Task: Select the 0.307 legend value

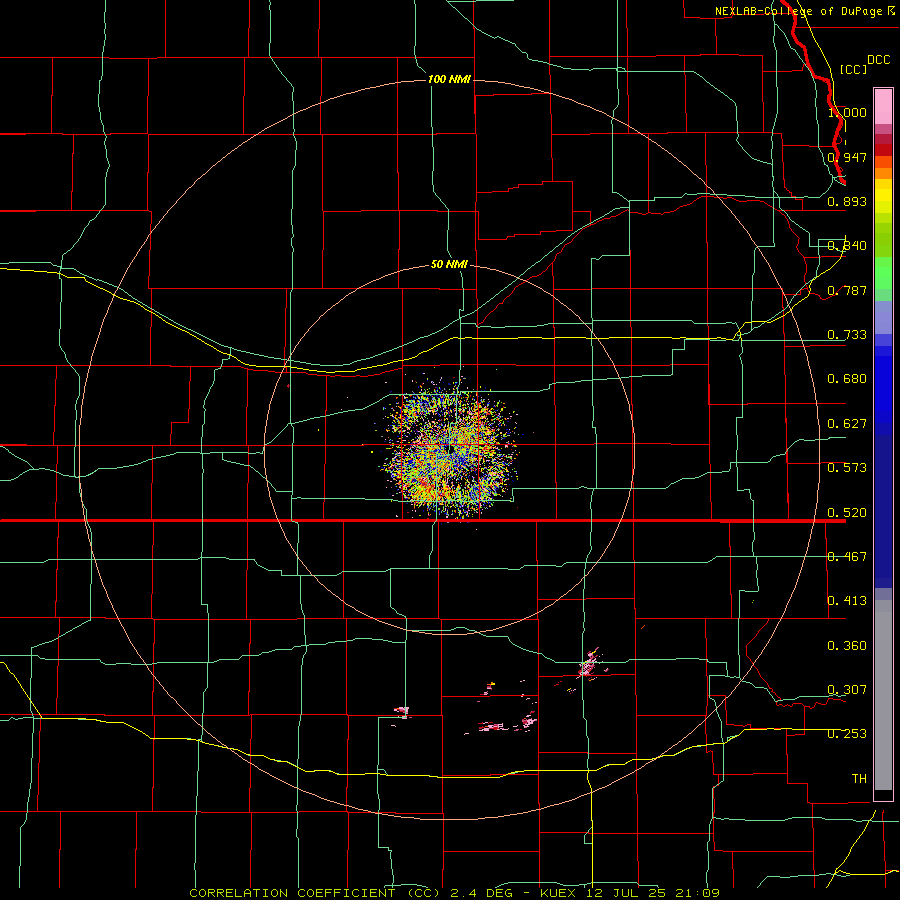Action: (847, 690)
